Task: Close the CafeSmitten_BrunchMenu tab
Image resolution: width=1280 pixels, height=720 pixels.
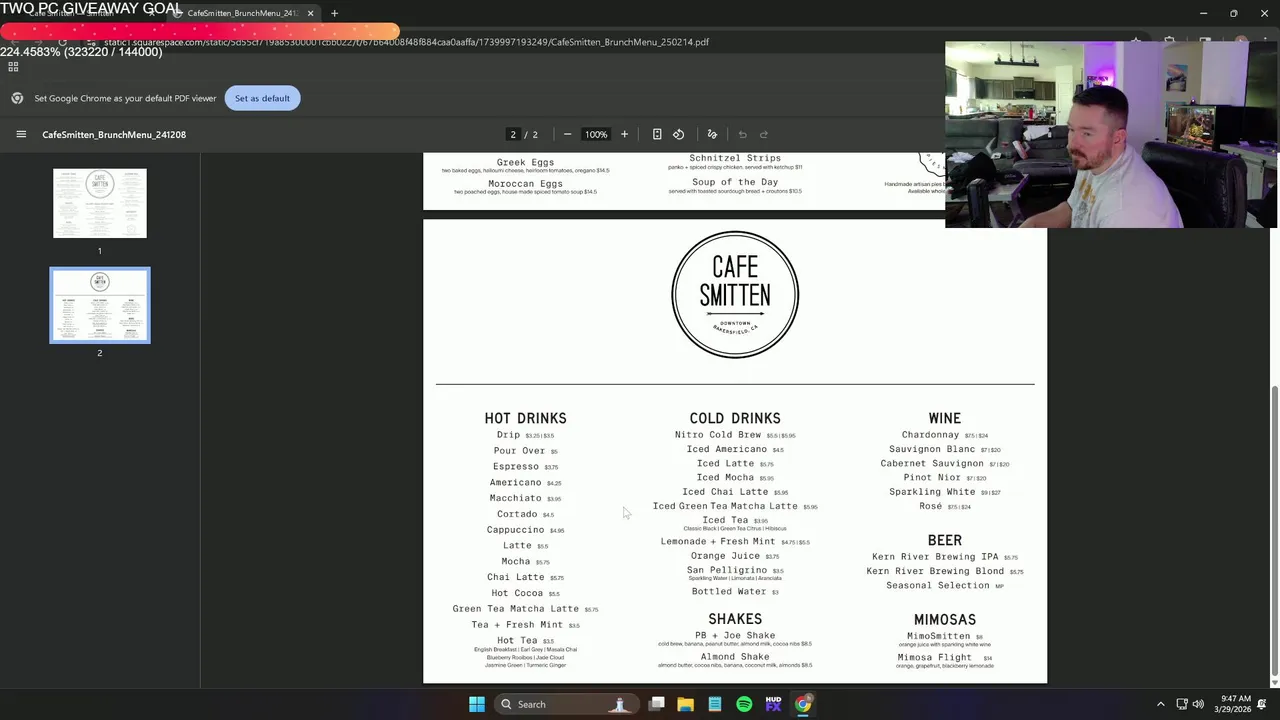Action: (310, 13)
